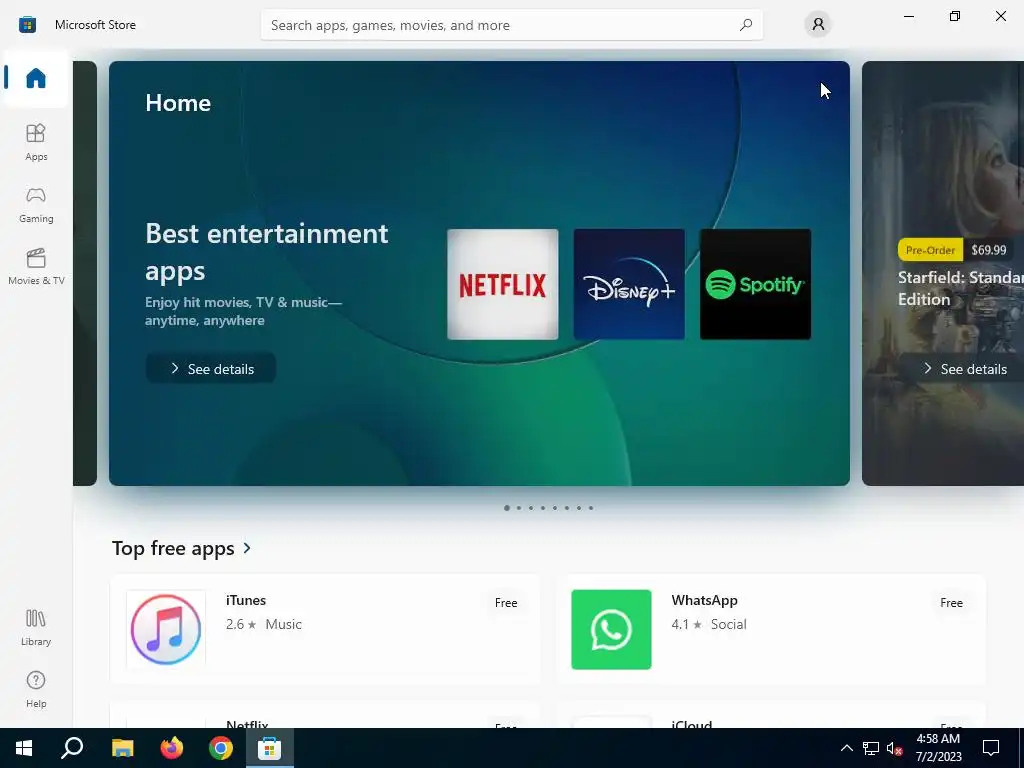Click the previous banner card at left
Viewport: 1024px width, 768px height.
coord(85,273)
